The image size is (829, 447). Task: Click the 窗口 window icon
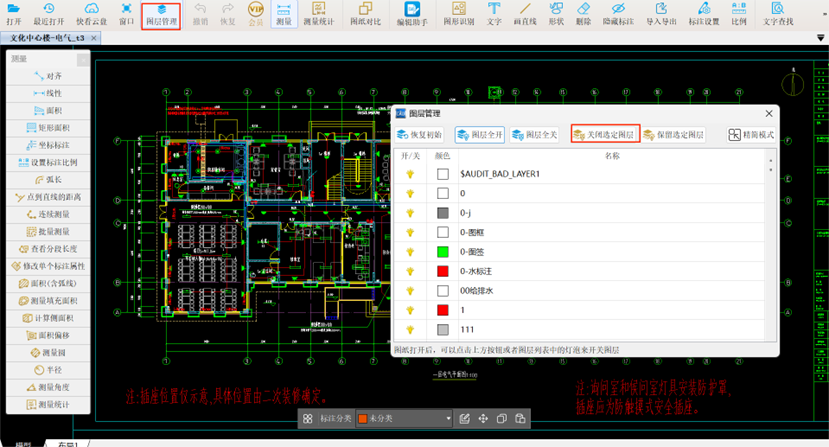click(x=126, y=14)
